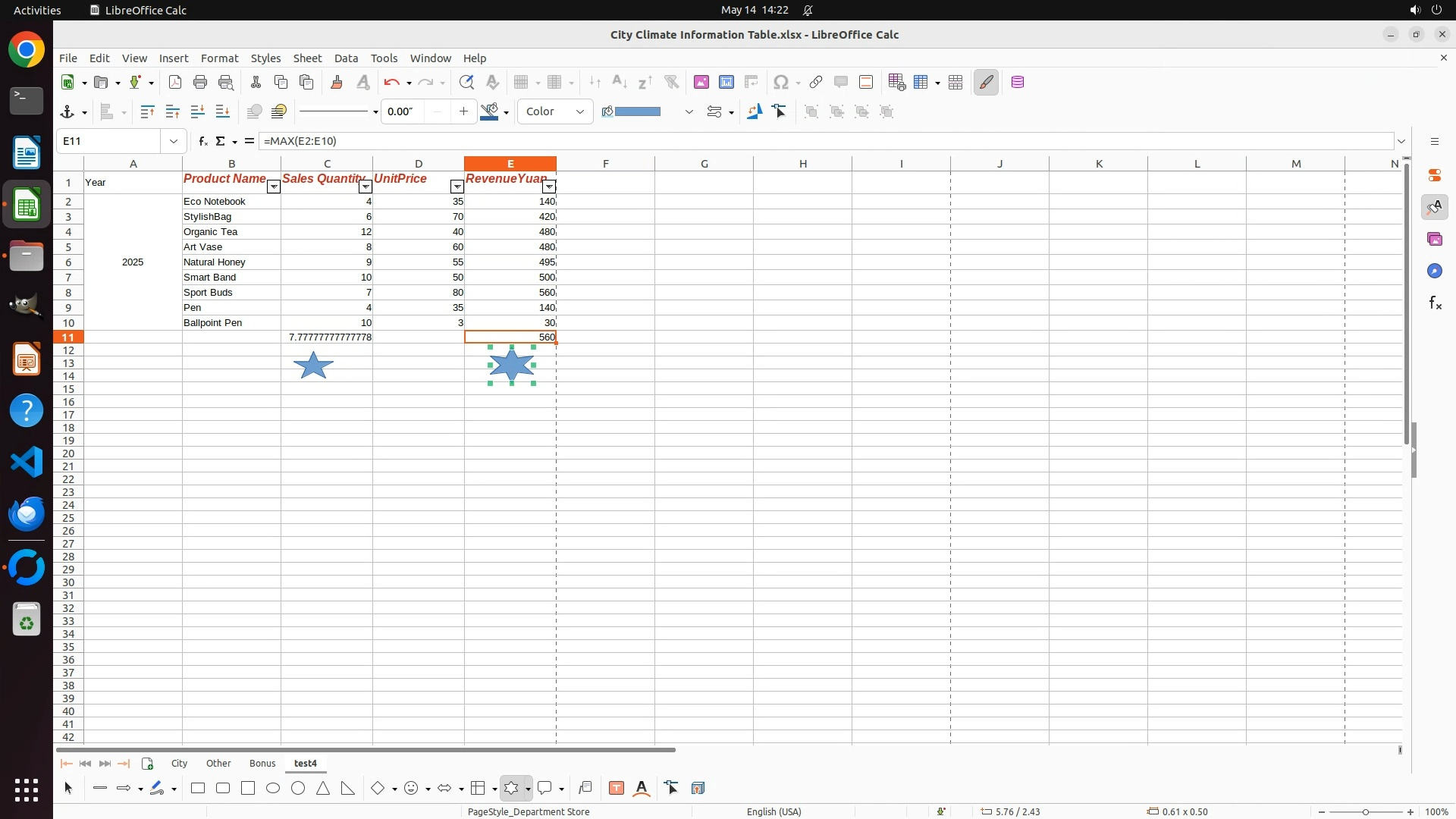The width and height of the screenshot is (1456, 819).
Task: Click the column E header
Action: tap(510, 164)
